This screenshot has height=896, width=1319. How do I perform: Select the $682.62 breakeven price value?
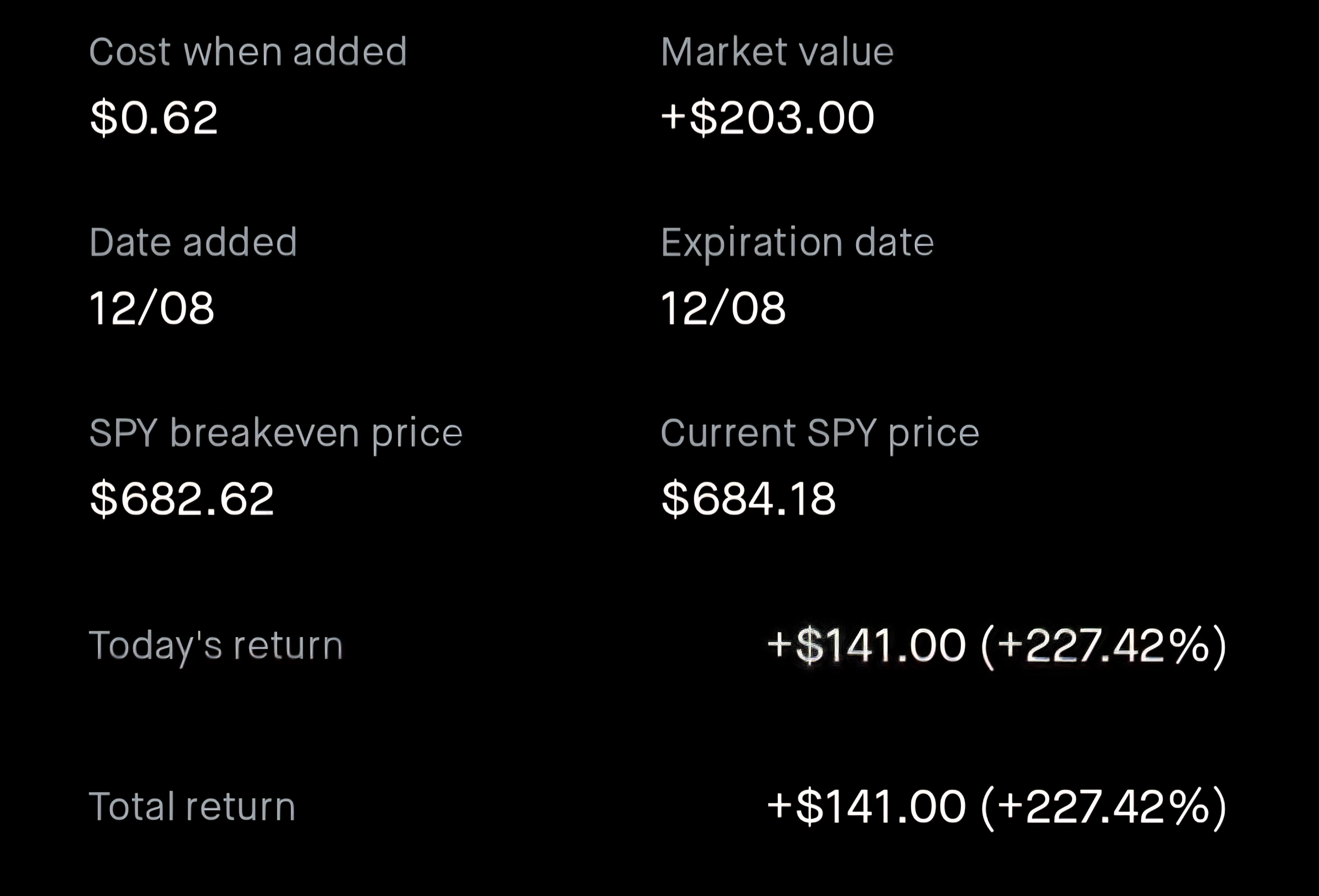[x=182, y=499]
